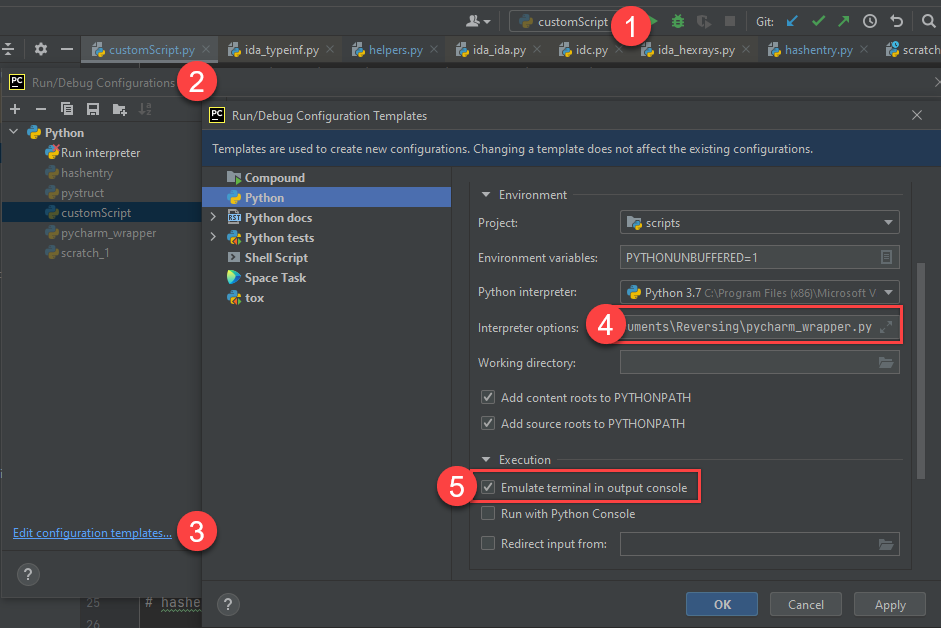Viewport: 941px width, 628px height.
Task: Select Run interpreter configuration
Action: [x=100, y=152]
